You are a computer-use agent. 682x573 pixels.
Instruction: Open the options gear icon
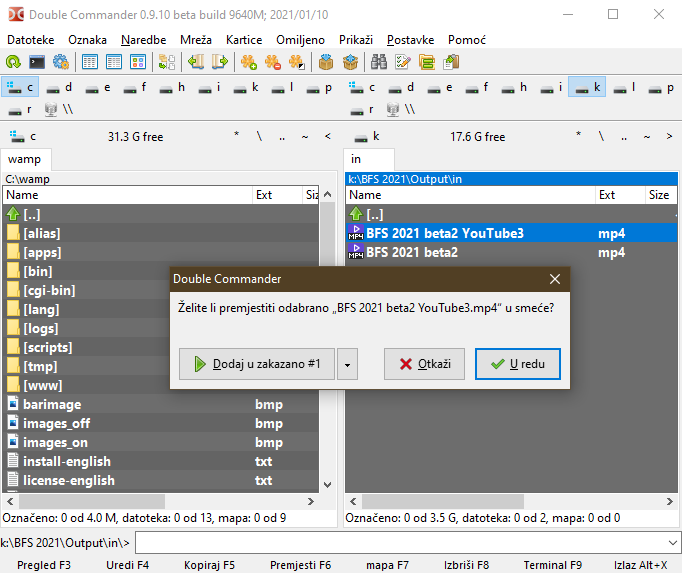pos(61,62)
